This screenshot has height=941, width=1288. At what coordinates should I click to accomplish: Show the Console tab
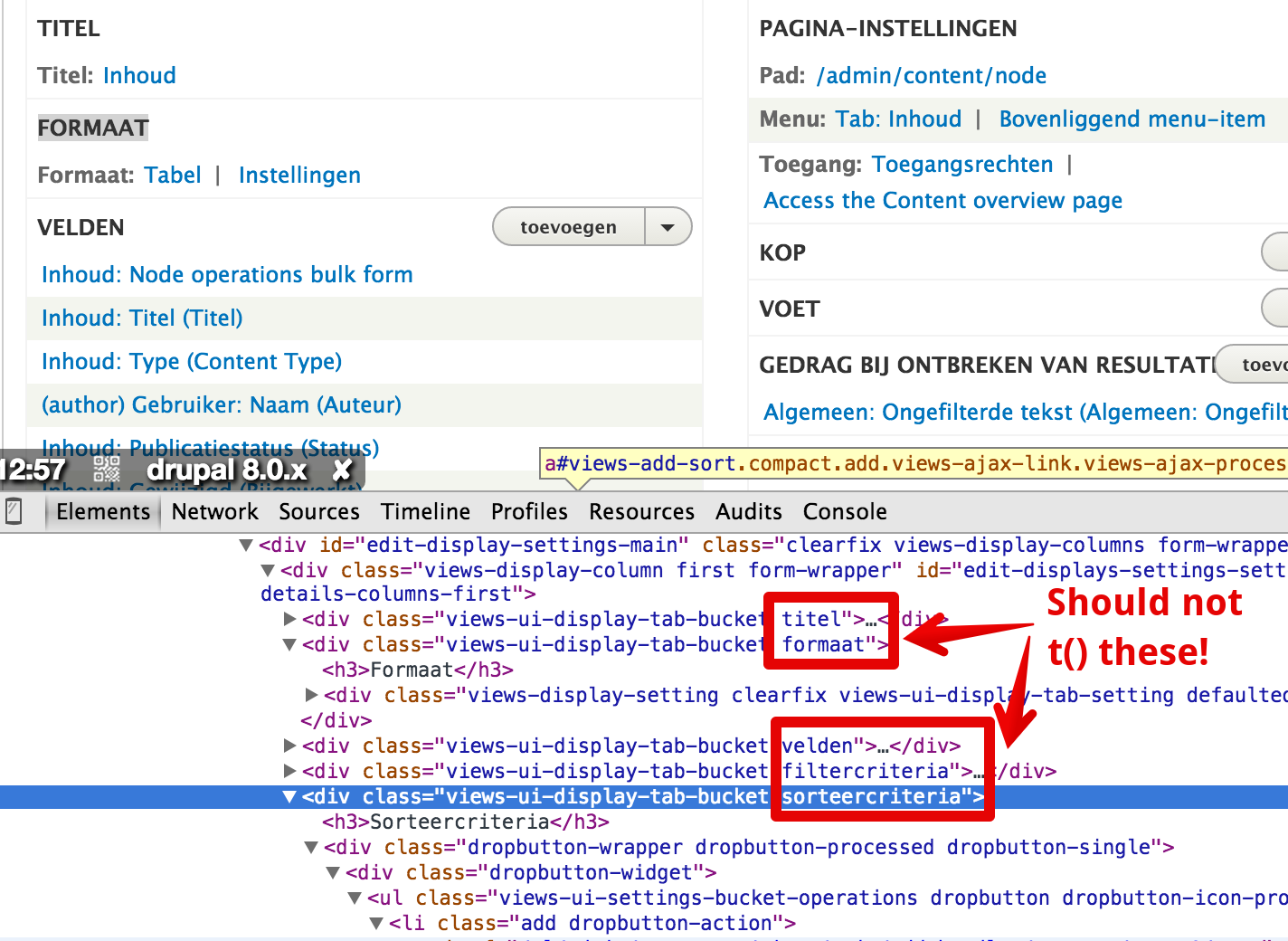(845, 512)
